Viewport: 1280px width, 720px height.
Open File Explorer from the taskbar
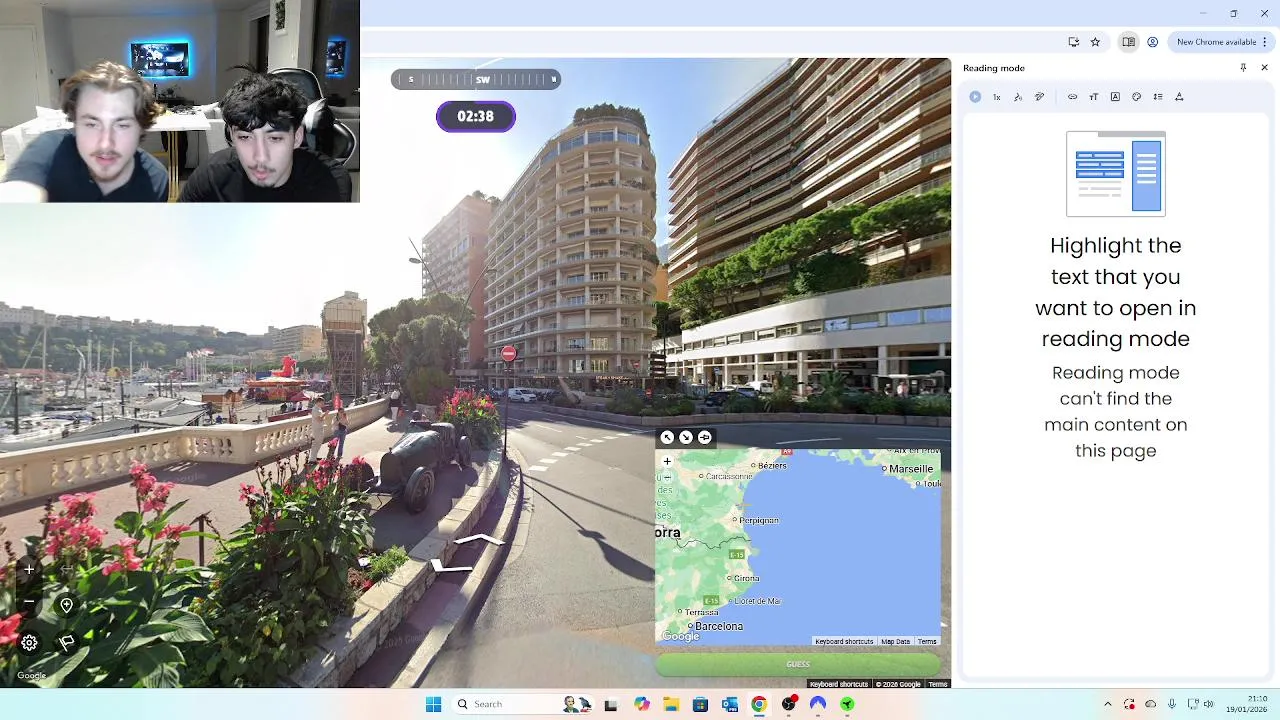(671, 704)
